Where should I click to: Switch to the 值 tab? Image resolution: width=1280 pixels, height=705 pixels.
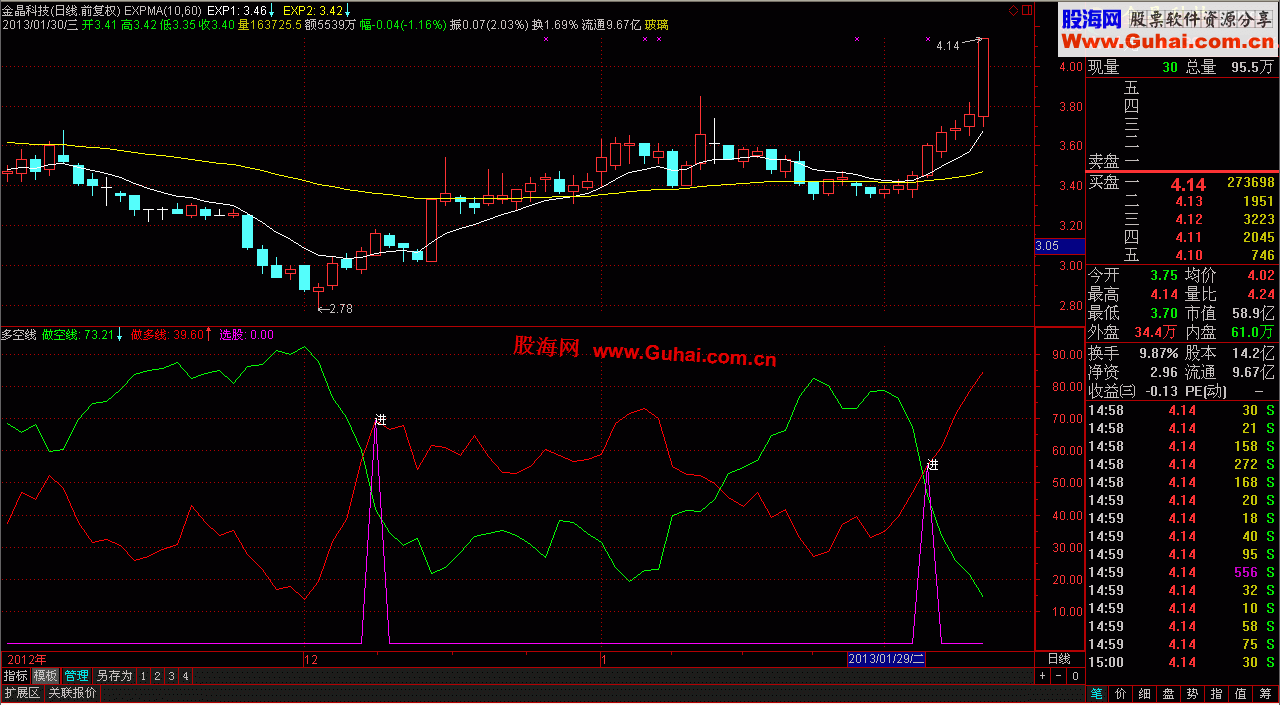pyautogui.click(x=1241, y=693)
